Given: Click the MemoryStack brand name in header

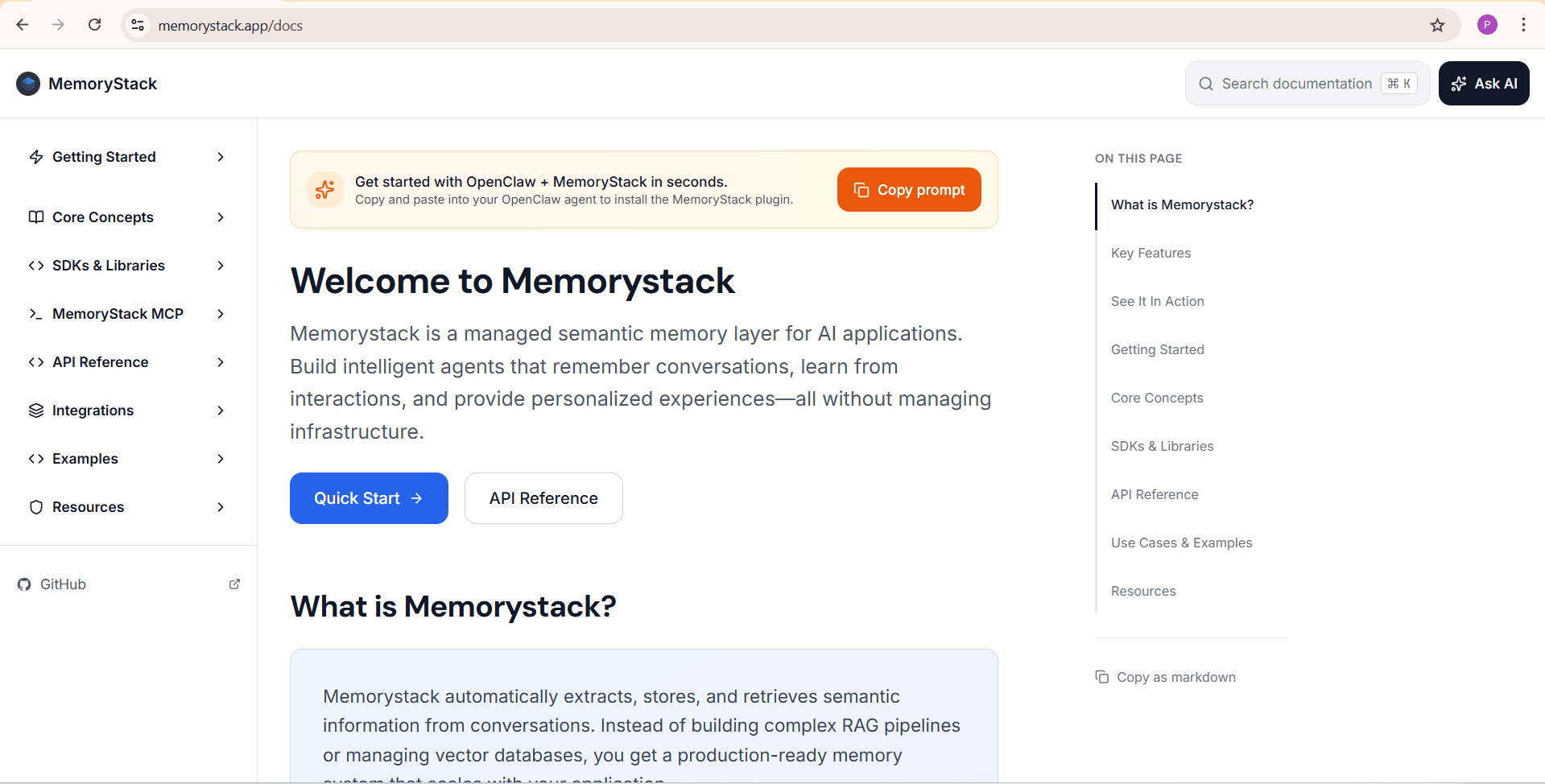Looking at the screenshot, I should [102, 84].
